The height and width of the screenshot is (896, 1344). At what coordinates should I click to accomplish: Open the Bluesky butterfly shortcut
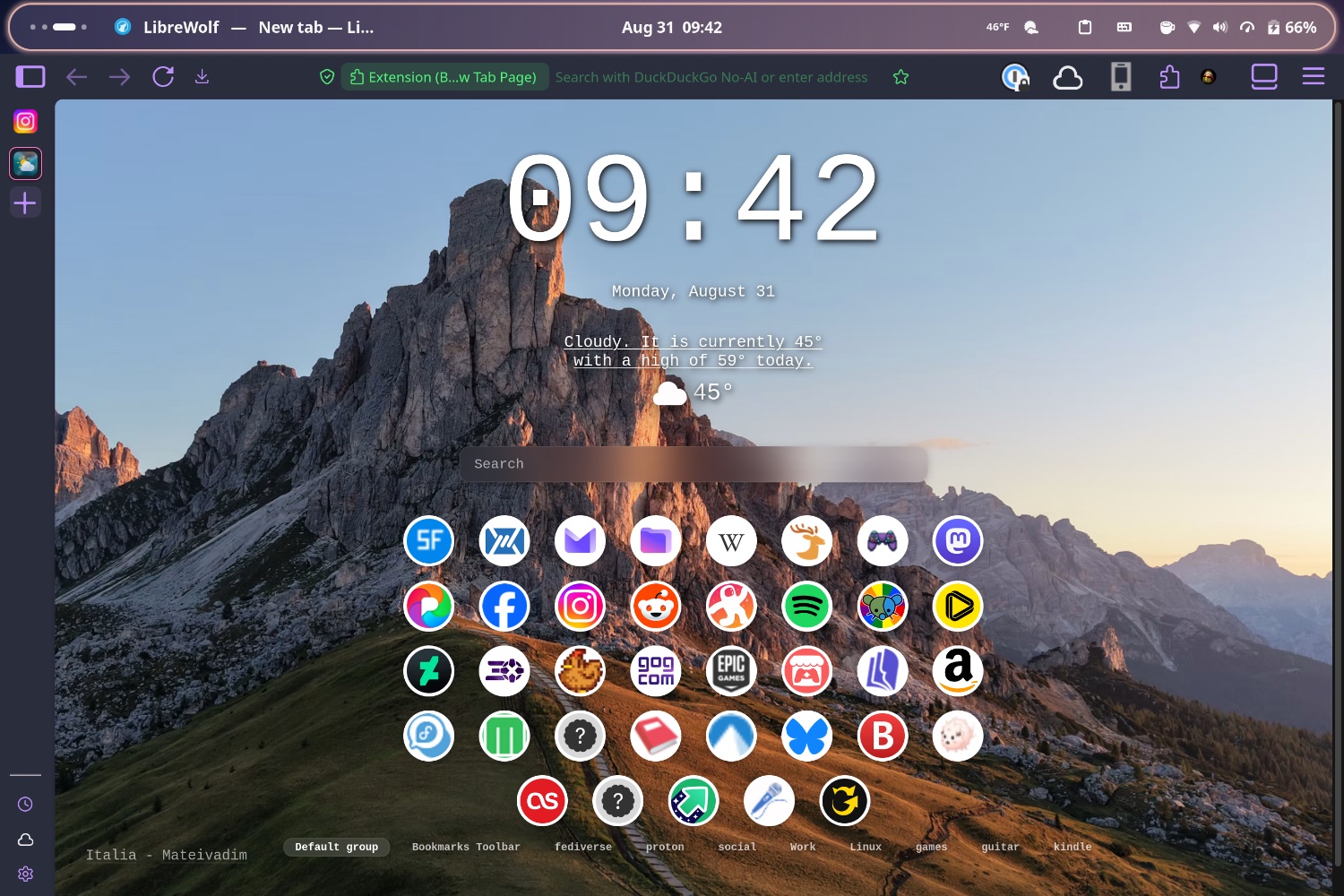806,737
